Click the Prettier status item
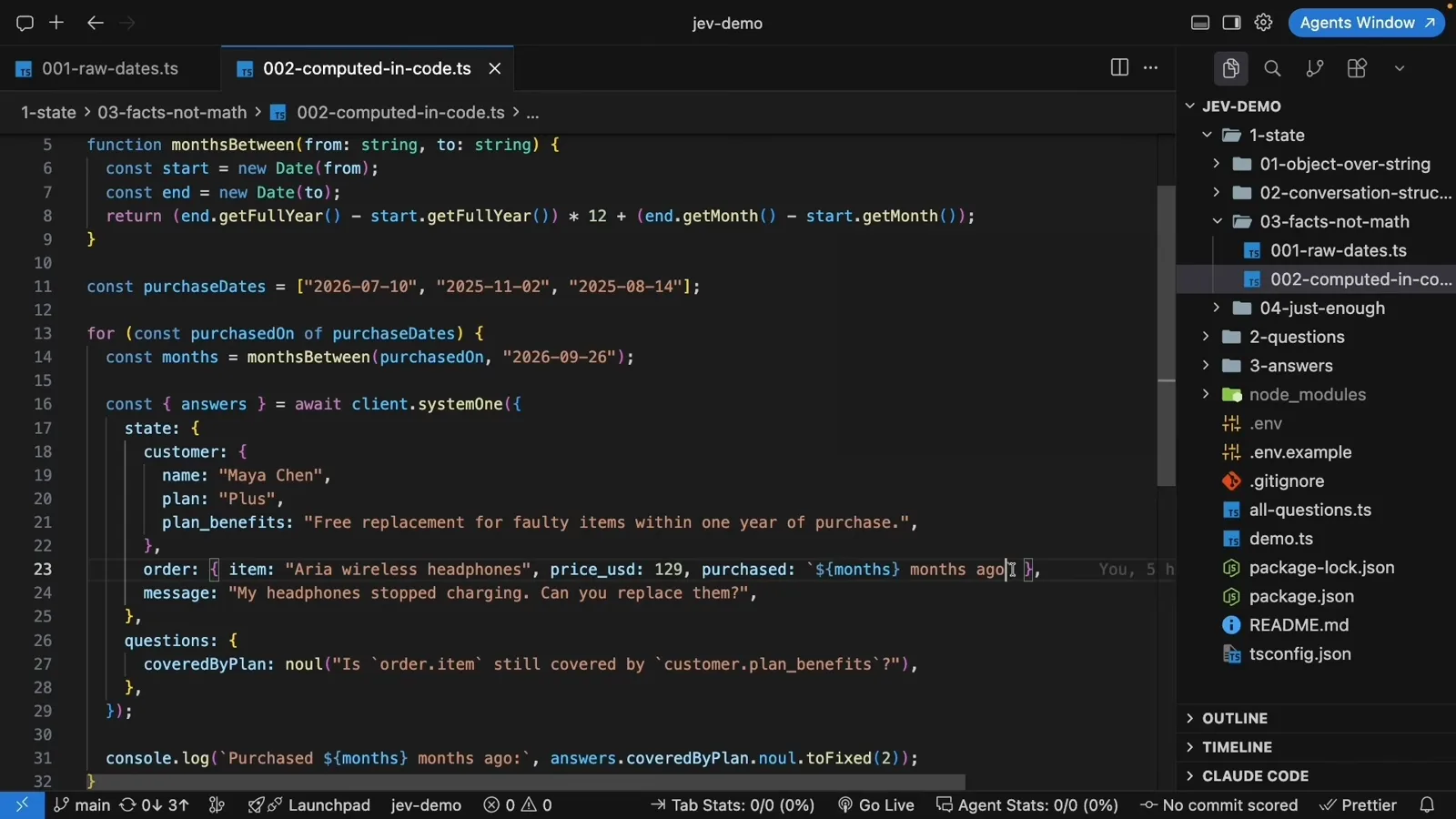1456x819 pixels. point(1358,805)
